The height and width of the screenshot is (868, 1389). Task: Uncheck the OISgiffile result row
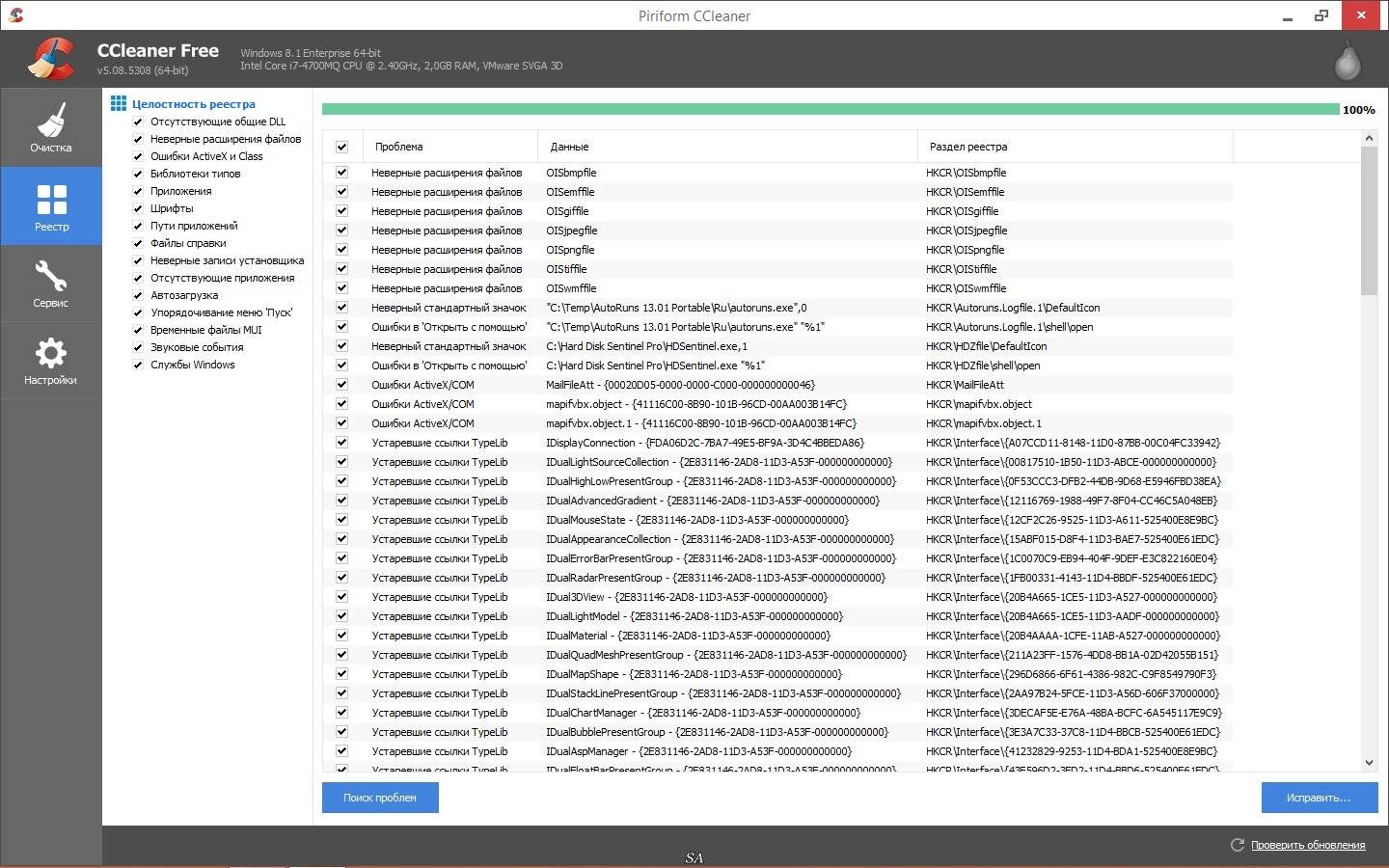(x=341, y=210)
